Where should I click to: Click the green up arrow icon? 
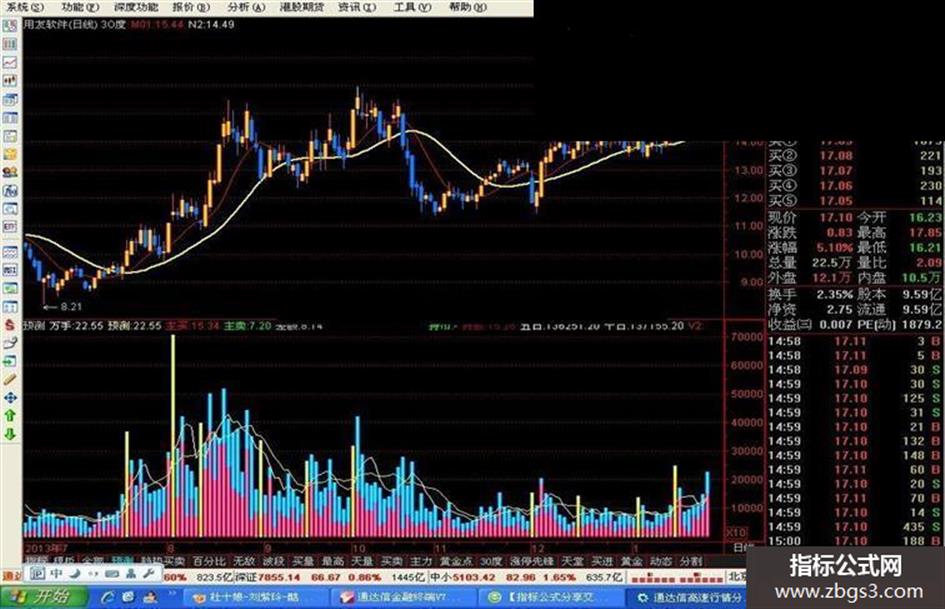[10, 416]
